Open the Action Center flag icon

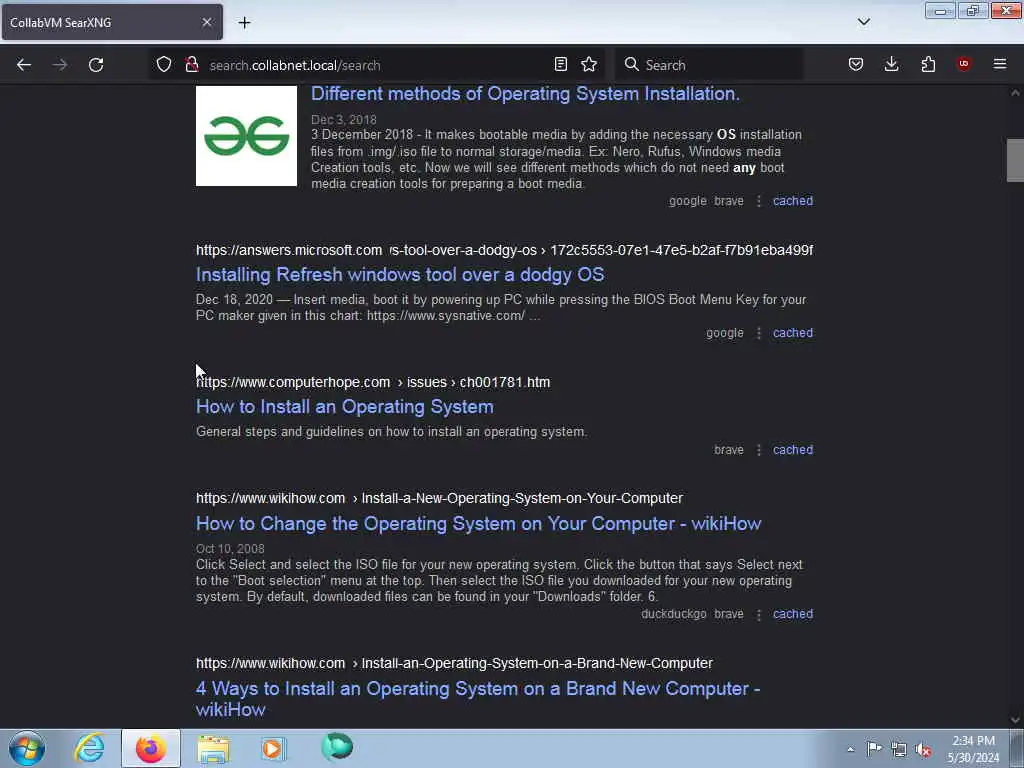[874, 749]
